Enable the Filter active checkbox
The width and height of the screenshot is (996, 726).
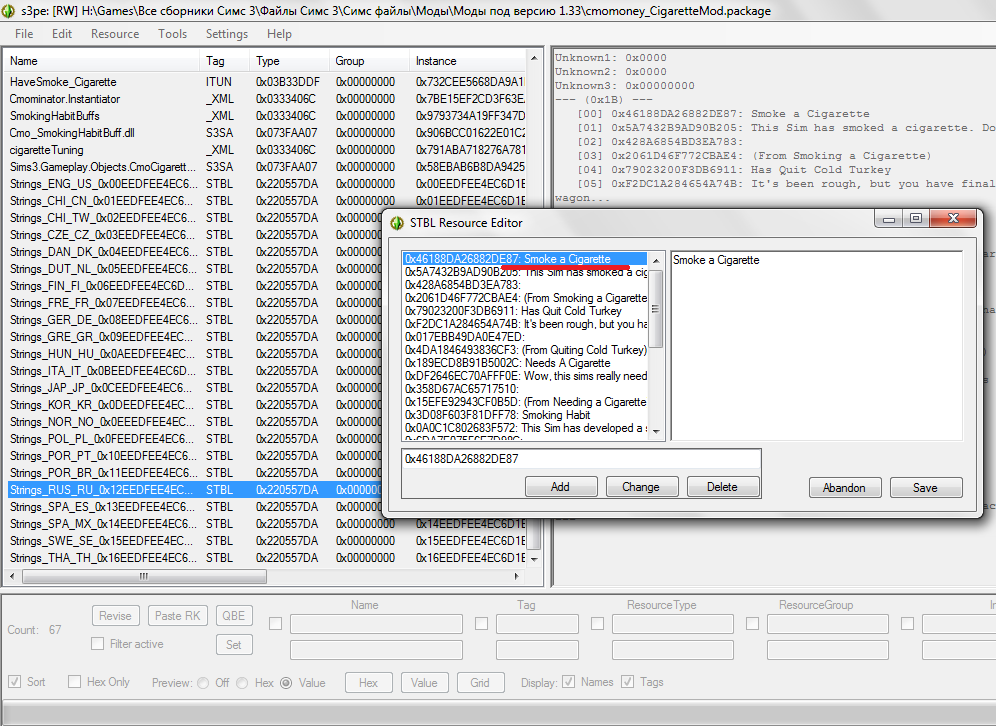pyautogui.click(x=98, y=644)
